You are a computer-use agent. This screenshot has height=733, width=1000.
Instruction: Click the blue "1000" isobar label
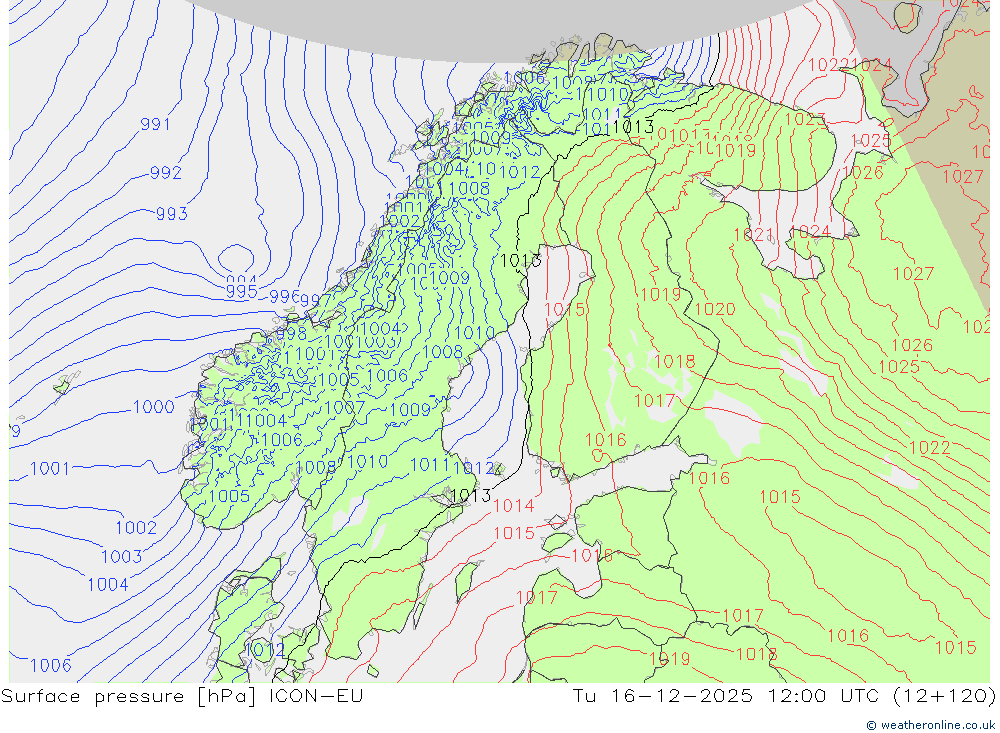154,406
